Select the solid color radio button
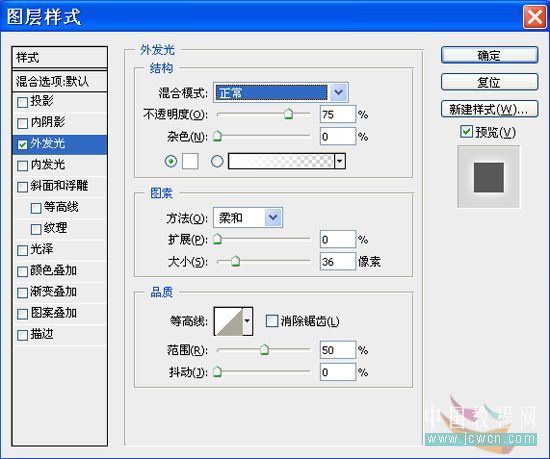The image size is (550, 459). pos(171,161)
